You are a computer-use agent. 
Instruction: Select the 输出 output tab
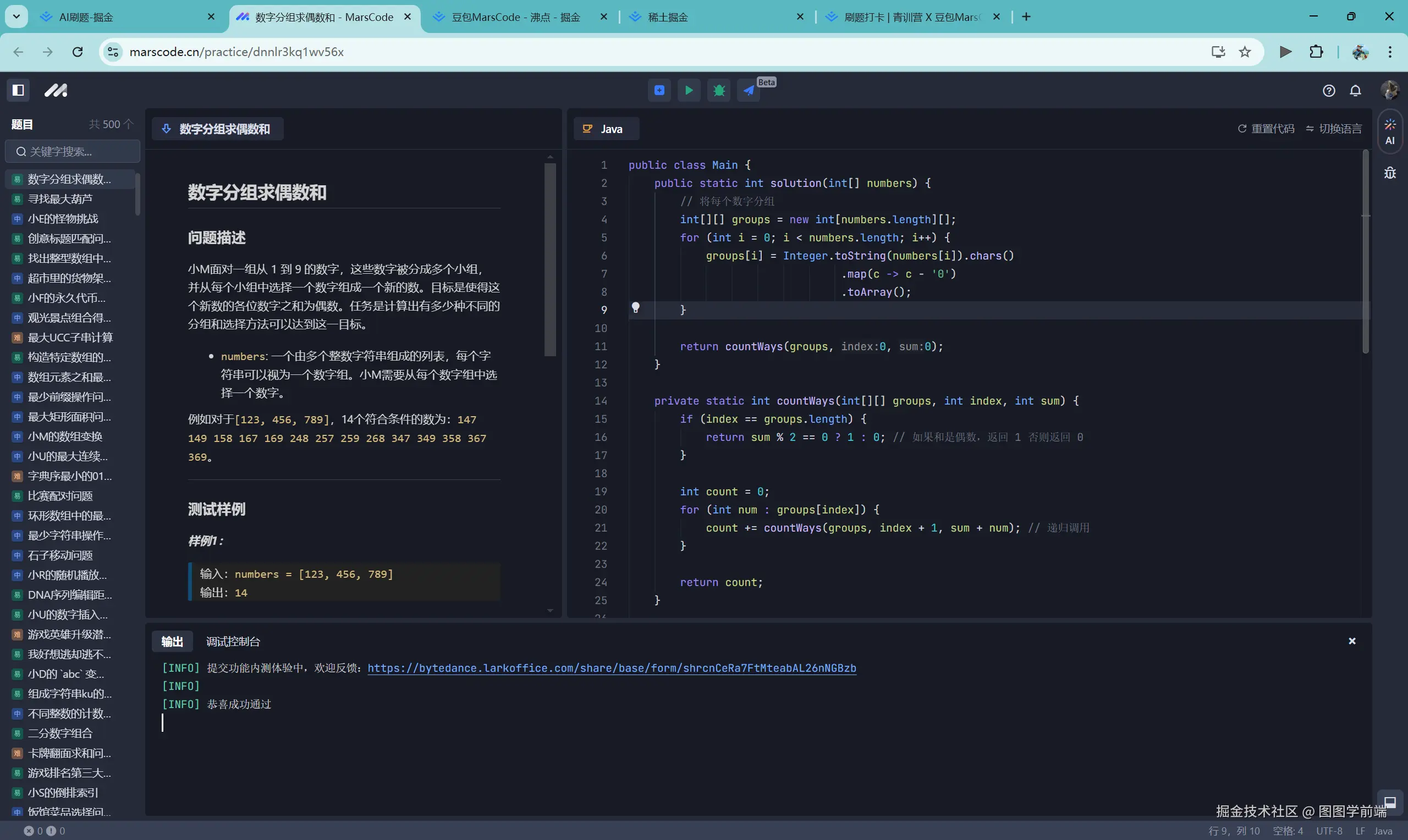pyautogui.click(x=172, y=642)
